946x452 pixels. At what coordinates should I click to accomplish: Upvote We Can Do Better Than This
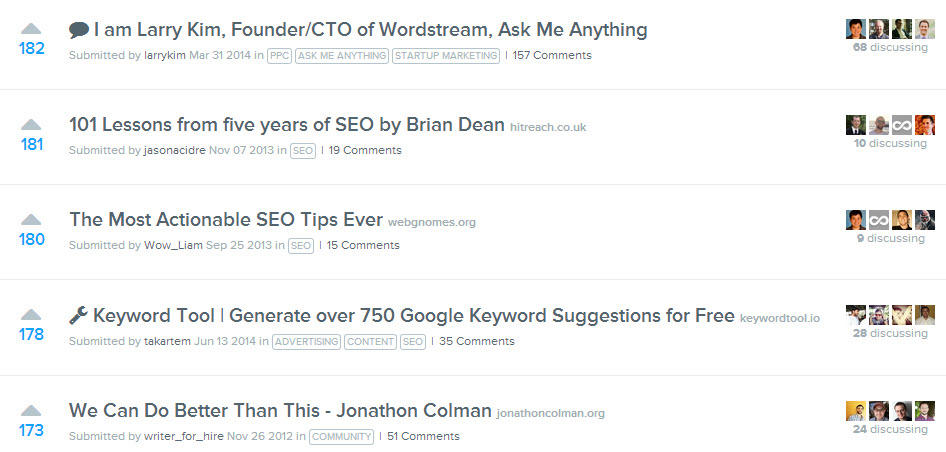[x=32, y=410]
